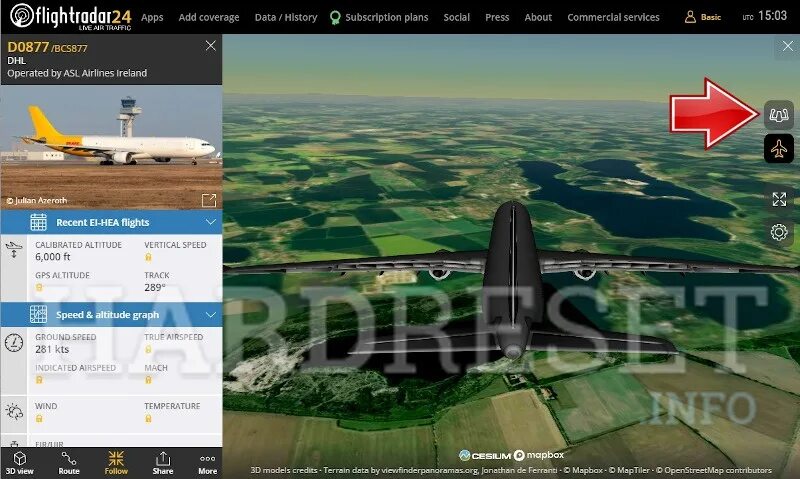Click the Flightradar24 logo
800x479 pixels.
tap(71, 16)
